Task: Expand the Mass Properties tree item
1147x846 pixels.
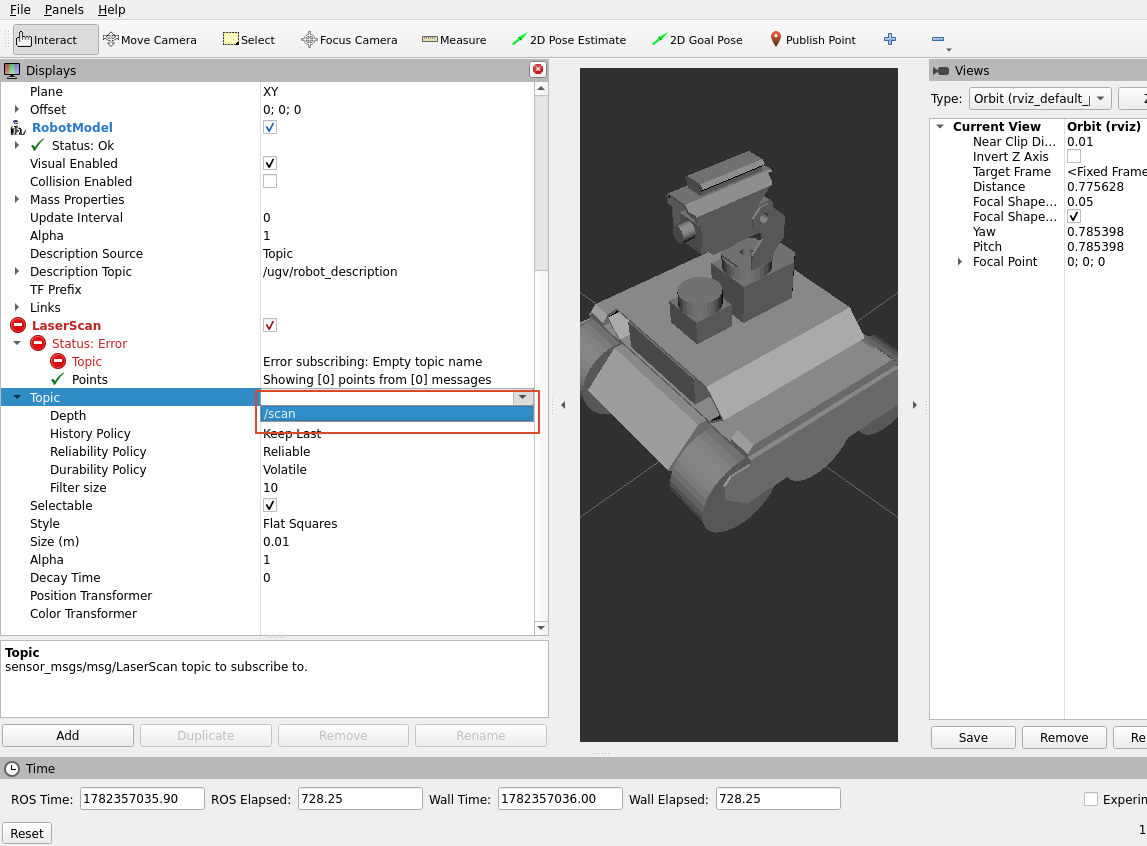Action: (x=17, y=200)
